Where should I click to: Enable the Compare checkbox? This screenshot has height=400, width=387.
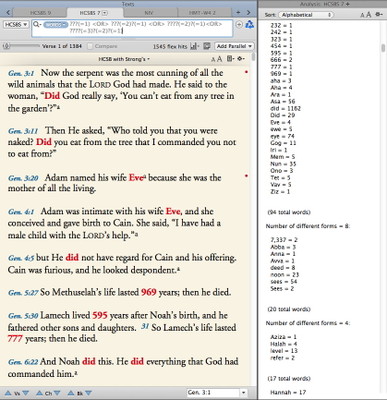pyautogui.click(x=90, y=46)
